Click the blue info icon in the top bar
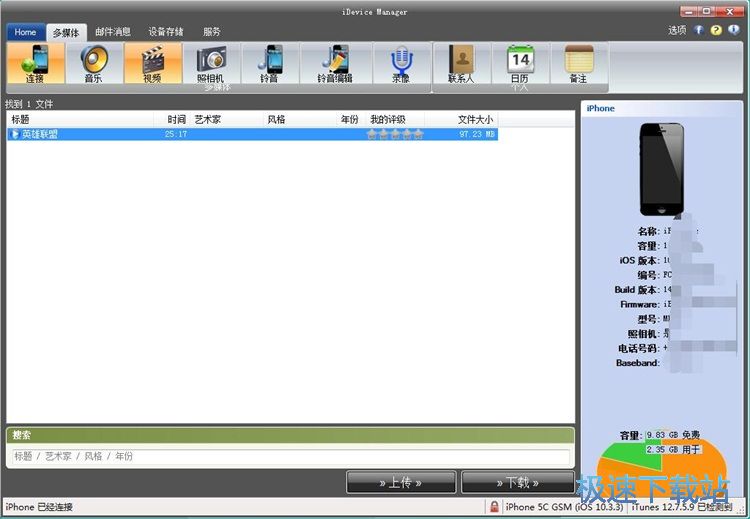The width and height of the screenshot is (750, 519). point(733,30)
